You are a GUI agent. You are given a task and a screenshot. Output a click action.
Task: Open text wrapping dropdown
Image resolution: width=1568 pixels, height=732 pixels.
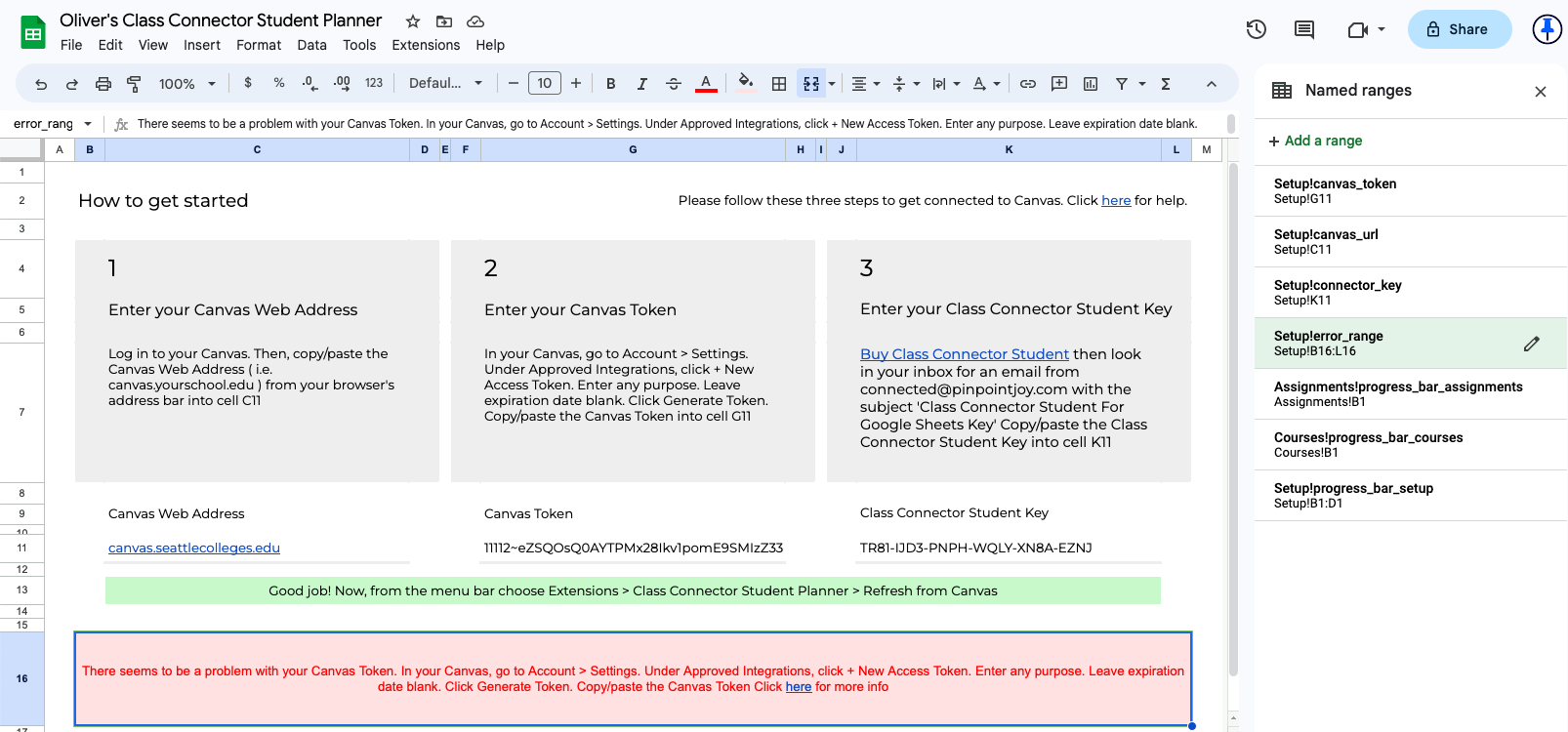(x=946, y=84)
